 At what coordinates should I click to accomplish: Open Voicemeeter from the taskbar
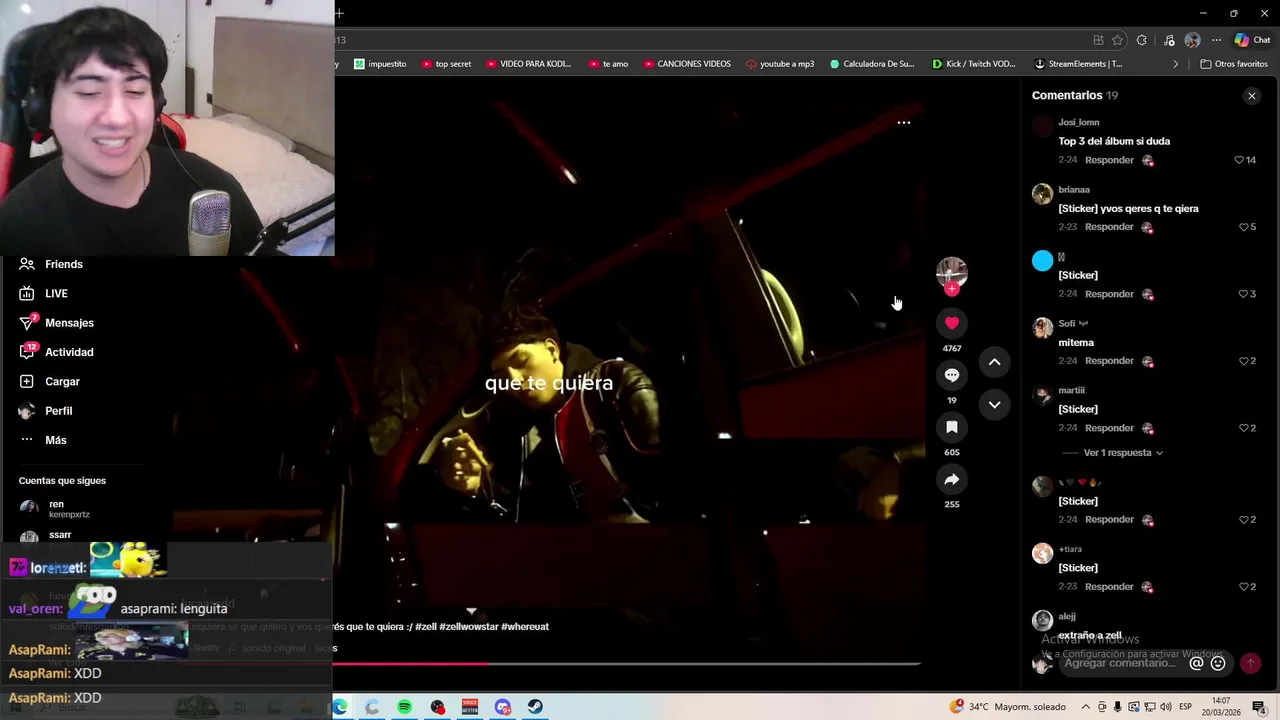coord(470,707)
